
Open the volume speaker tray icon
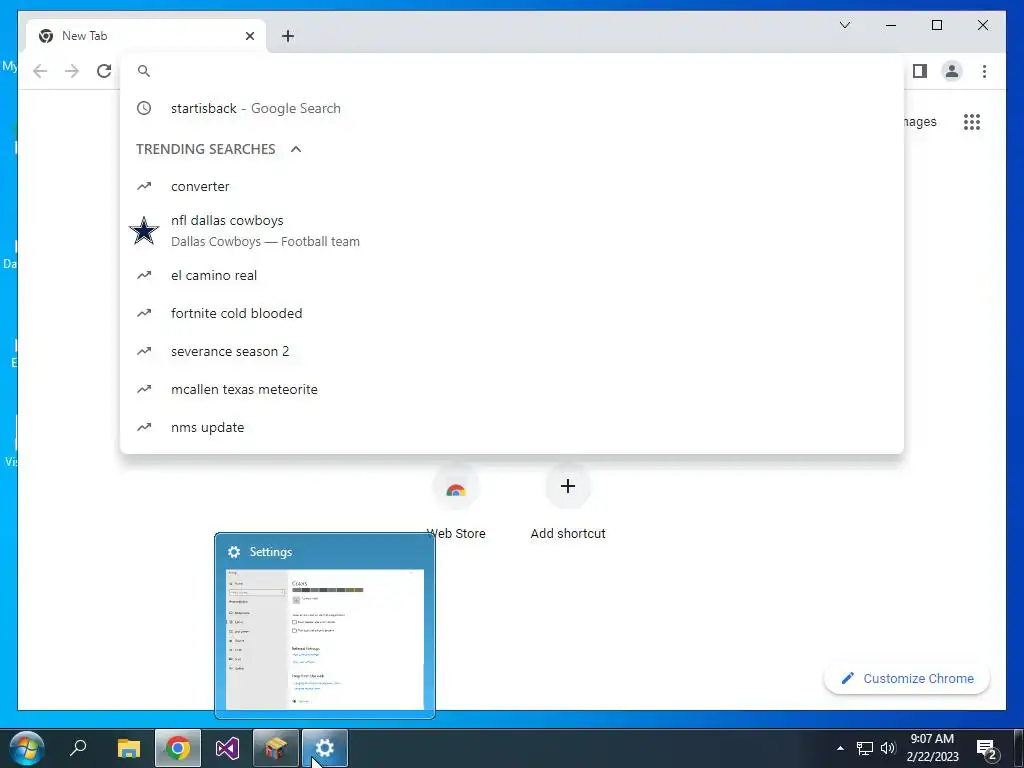point(888,748)
